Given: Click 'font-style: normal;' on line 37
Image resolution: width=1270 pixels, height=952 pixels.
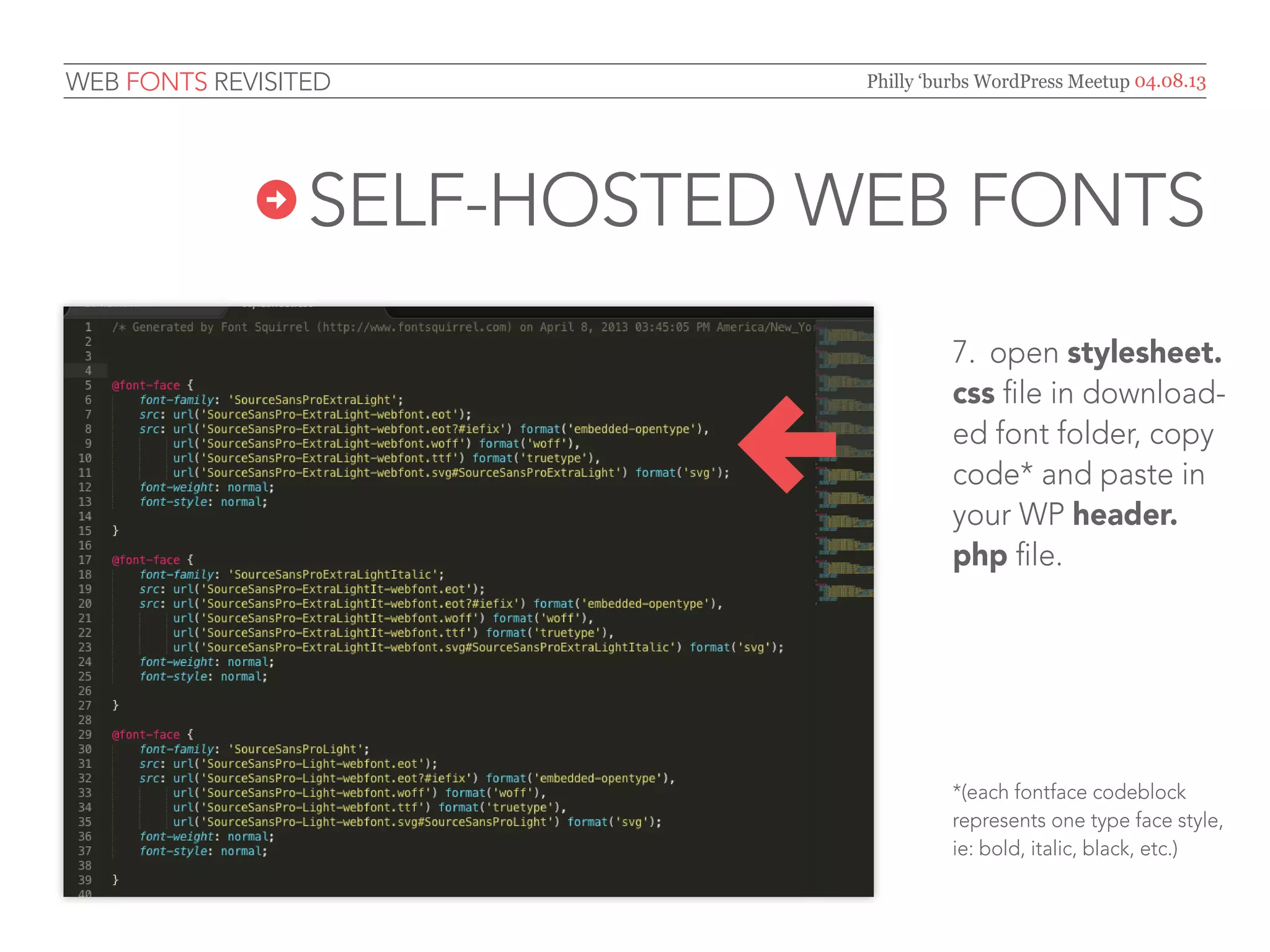Looking at the screenshot, I should (203, 851).
